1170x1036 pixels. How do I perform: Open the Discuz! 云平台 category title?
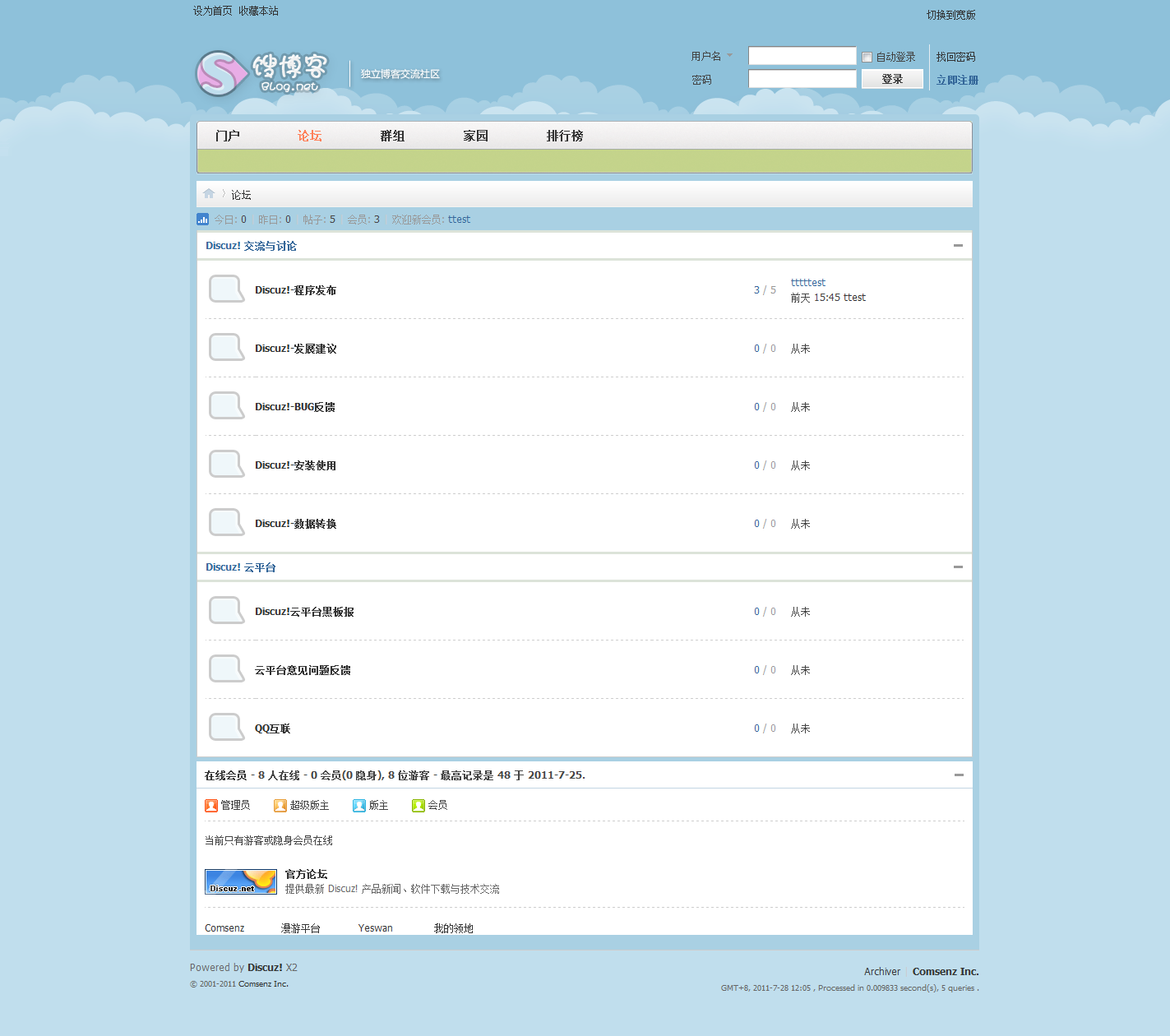[x=241, y=567]
